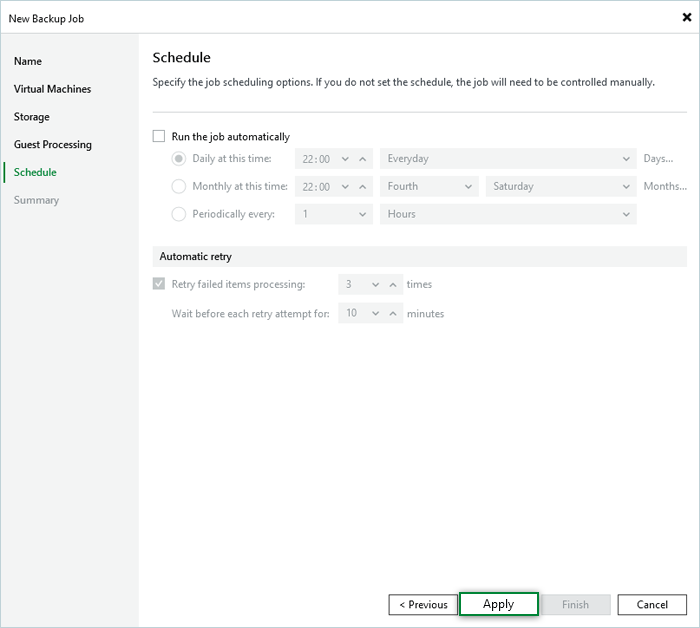Open the Hours unit dropdown
This screenshot has width=700, height=628.
click(508, 214)
